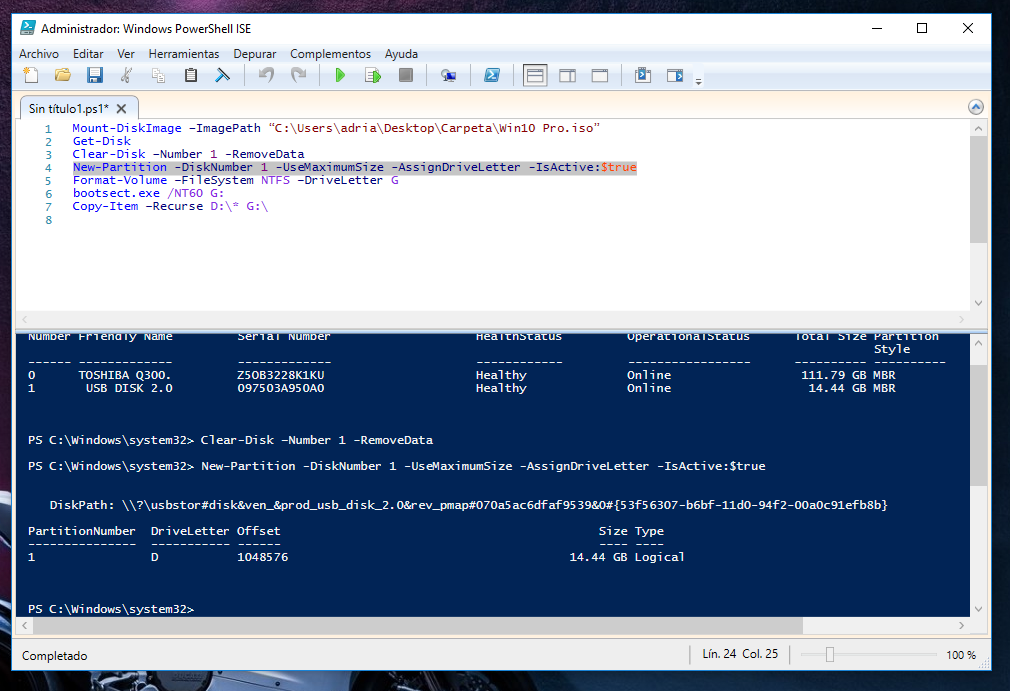Launch PowerShell.exe from the toolbar

point(492,75)
